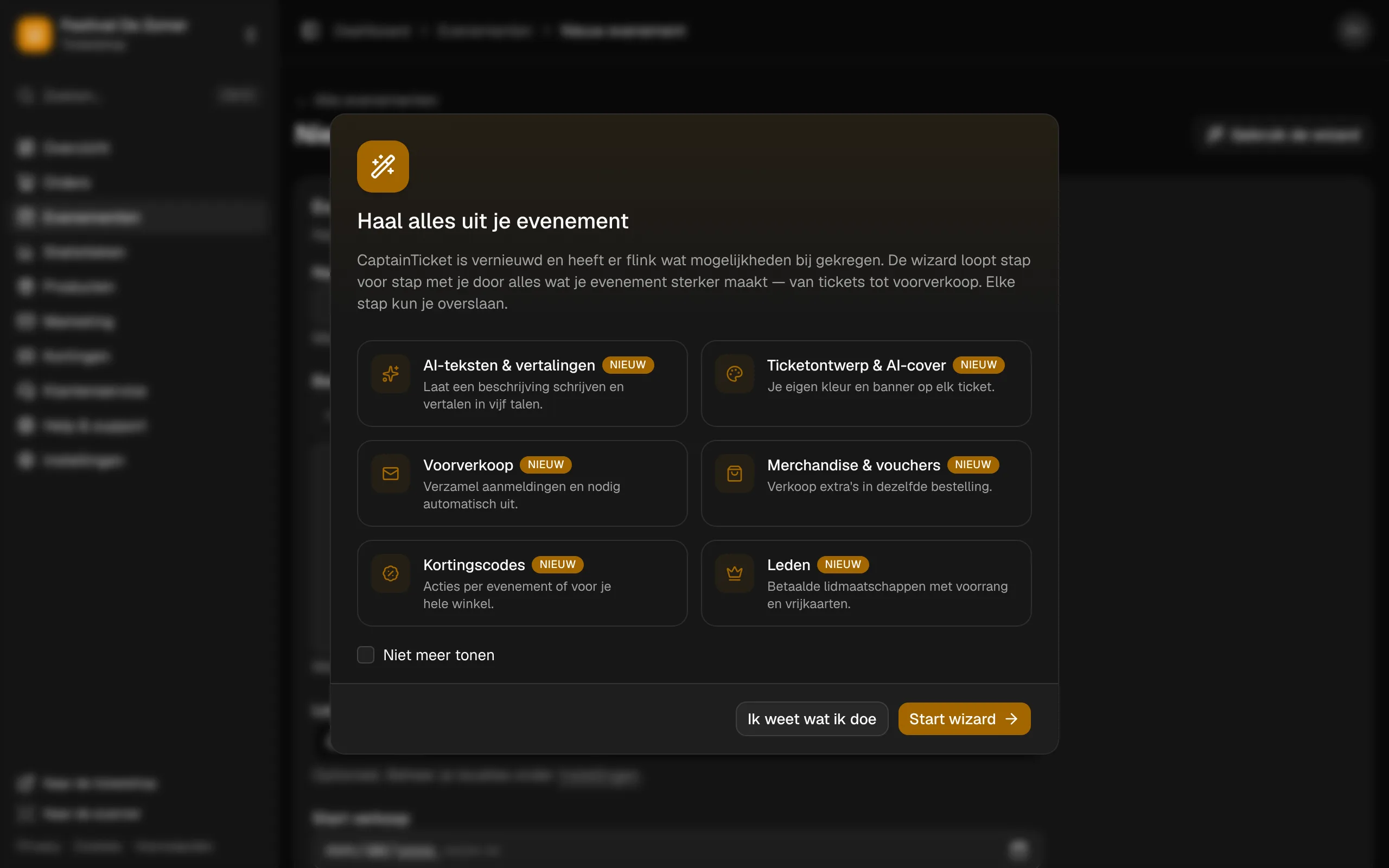Screen dimensions: 1389x868
Task: Select the 'Kortingscodes' card title
Action: pyautogui.click(x=474, y=565)
